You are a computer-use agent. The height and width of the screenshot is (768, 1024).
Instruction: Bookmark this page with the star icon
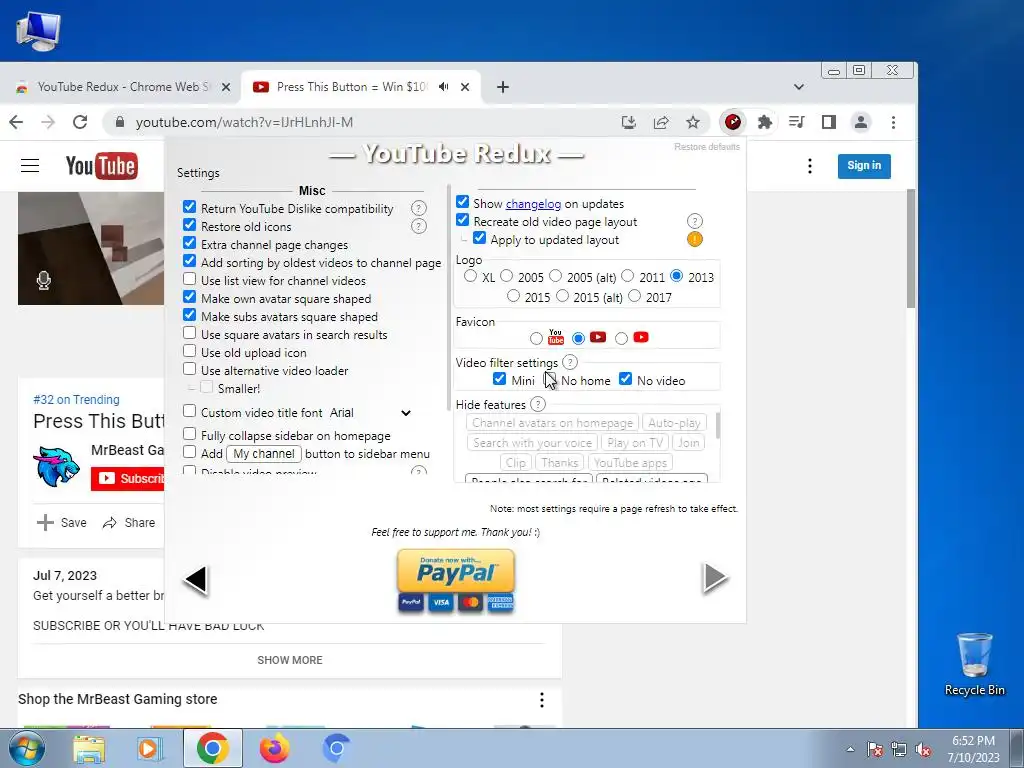(693, 122)
